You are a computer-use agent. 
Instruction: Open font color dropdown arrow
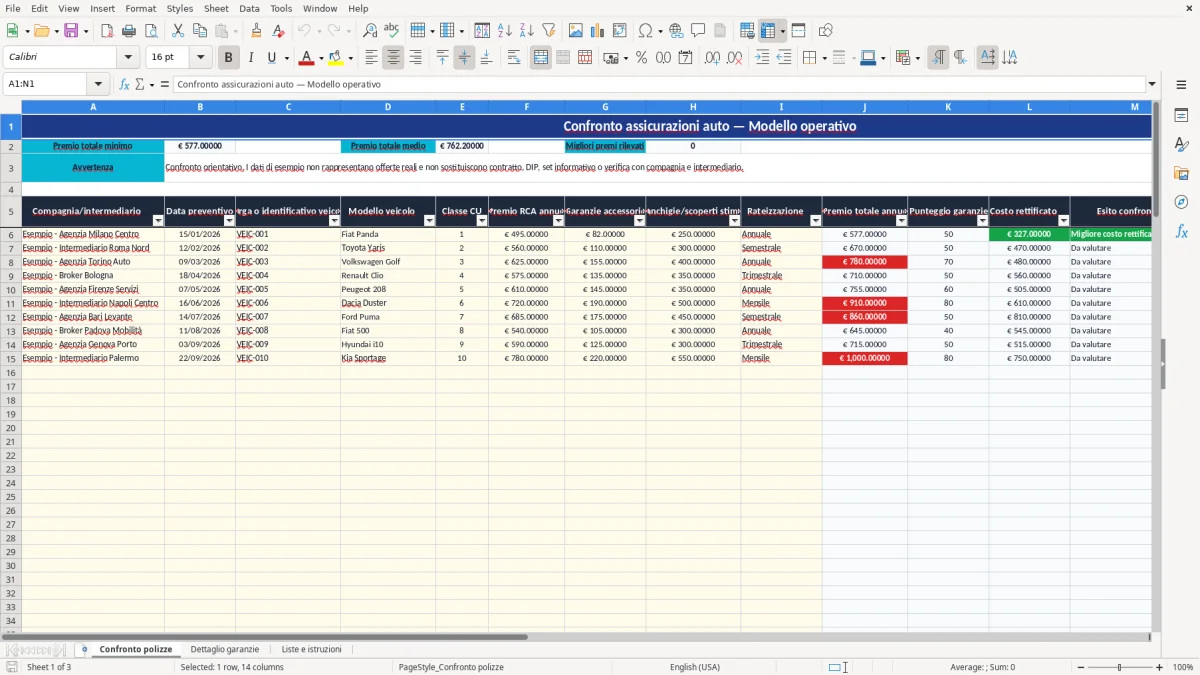(321, 58)
